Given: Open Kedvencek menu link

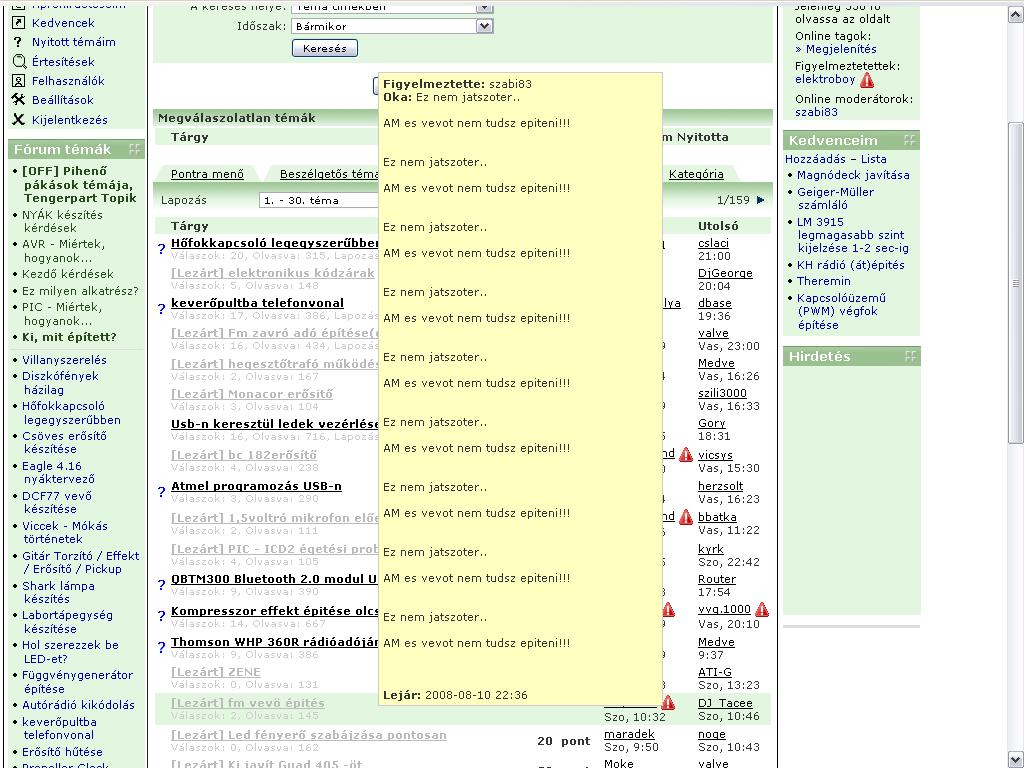Looking at the screenshot, I should click(x=63, y=23).
